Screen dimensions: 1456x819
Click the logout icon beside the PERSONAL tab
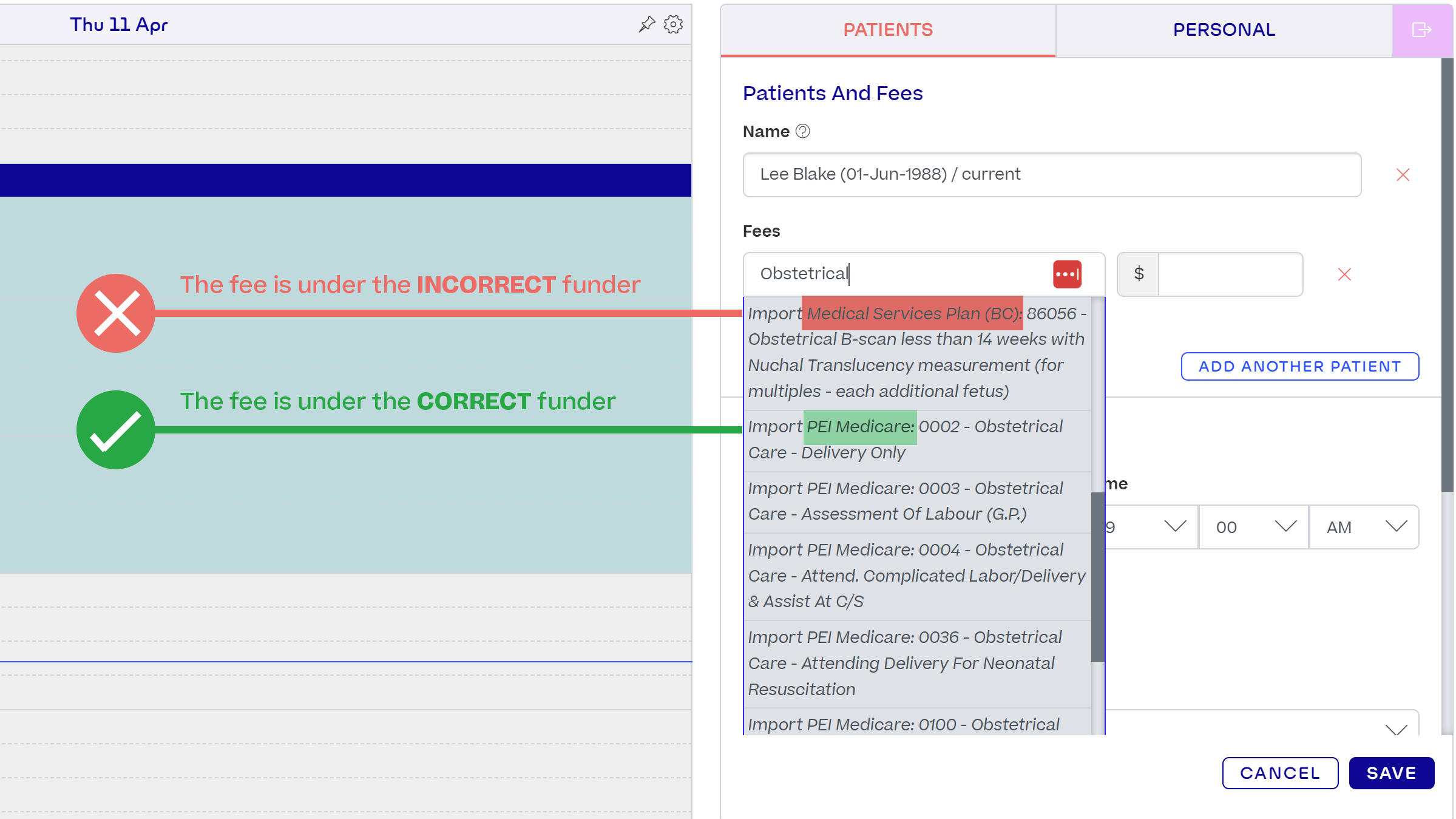coord(1421,30)
